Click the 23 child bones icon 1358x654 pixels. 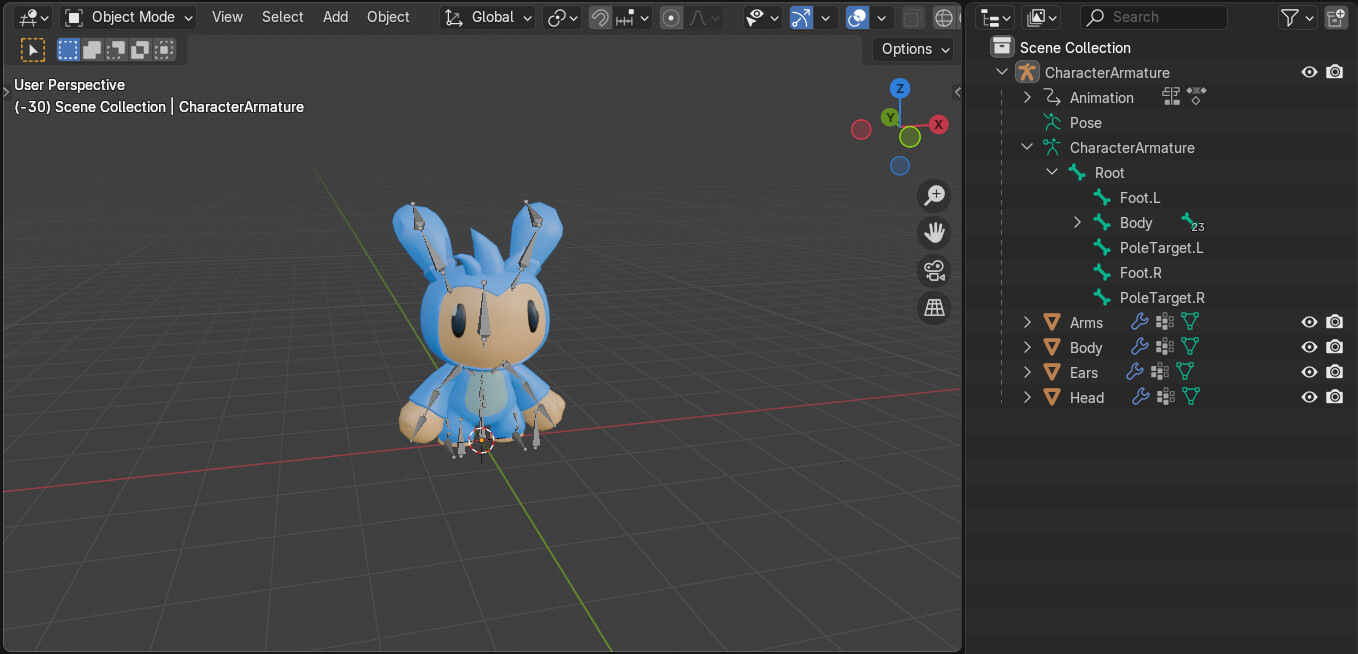pos(1191,222)
